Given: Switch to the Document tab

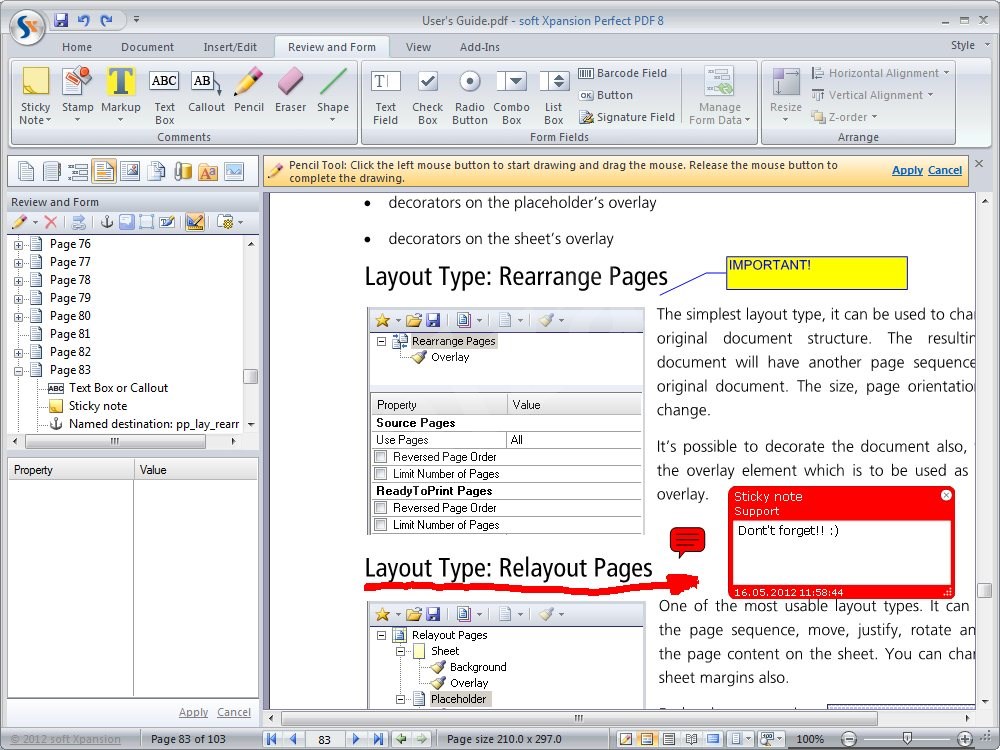Looking at the screenshot, I should [x=147, y=47].
